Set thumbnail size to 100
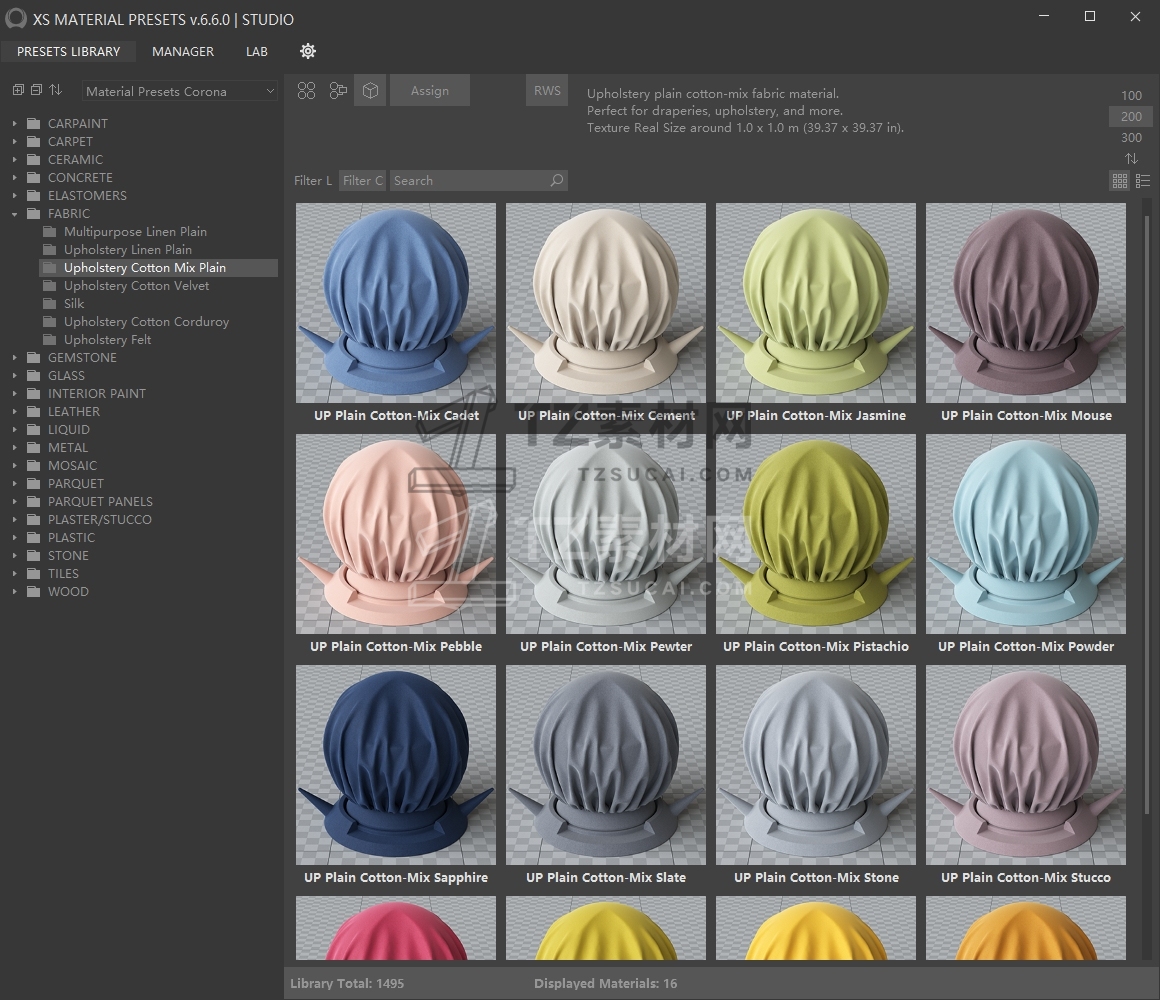The image size is (1160, 1000). point(1131,95)
